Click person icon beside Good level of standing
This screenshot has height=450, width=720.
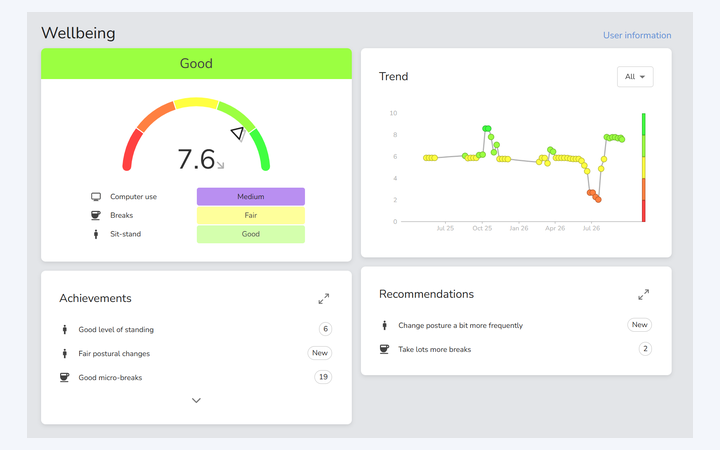(65, 329)
